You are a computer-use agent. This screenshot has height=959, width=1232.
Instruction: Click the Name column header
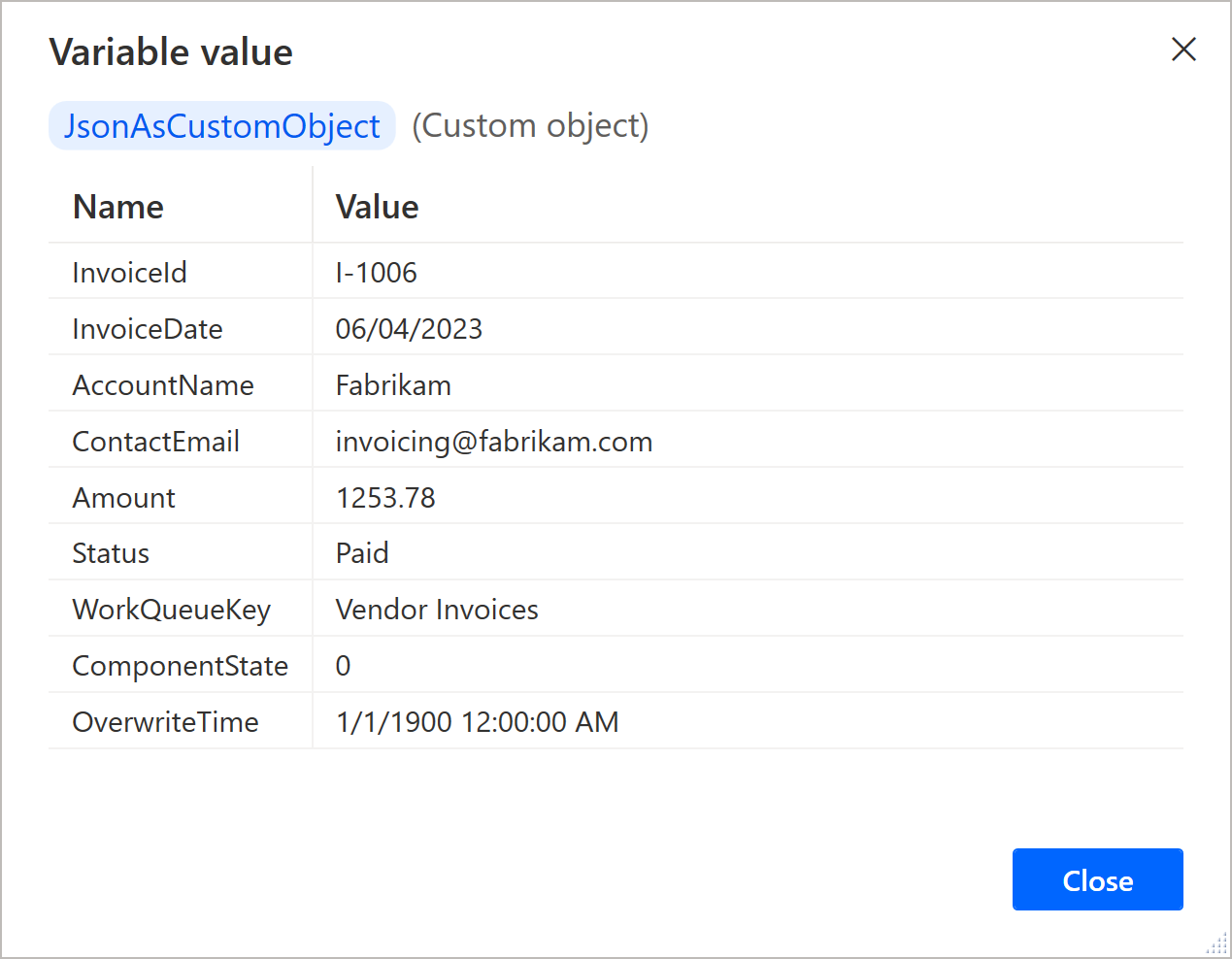[x=118, y=207]
